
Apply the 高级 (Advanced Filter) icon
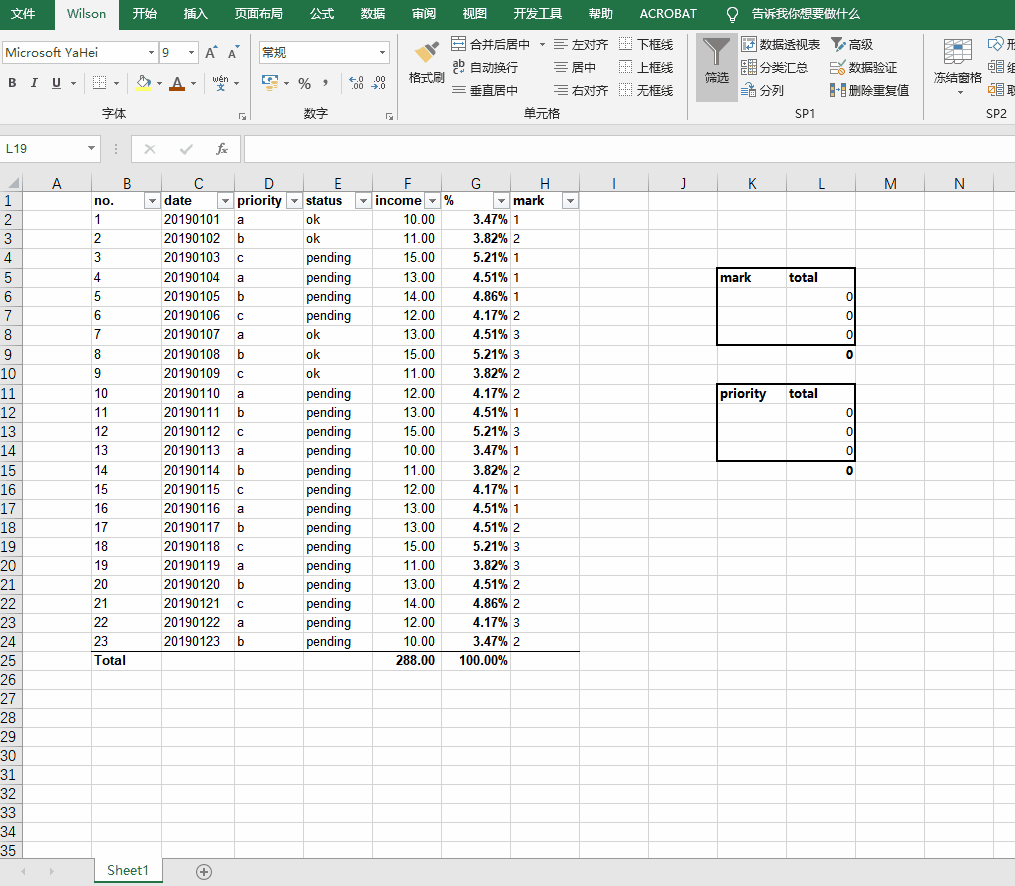855,44
